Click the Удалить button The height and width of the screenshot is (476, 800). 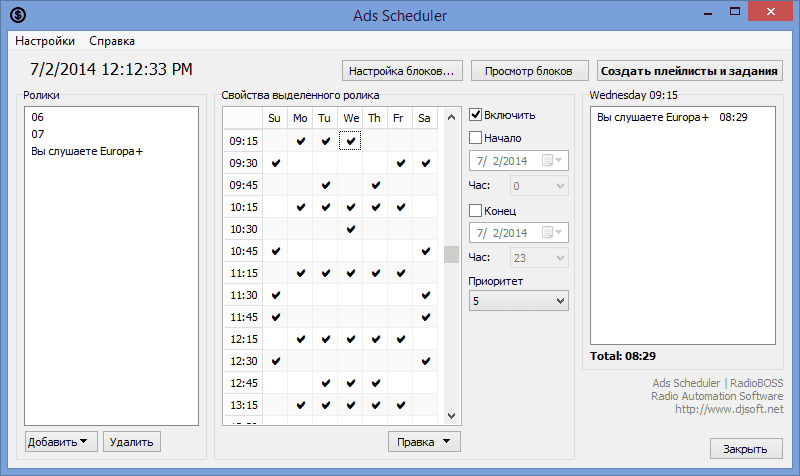pos(132,441)
